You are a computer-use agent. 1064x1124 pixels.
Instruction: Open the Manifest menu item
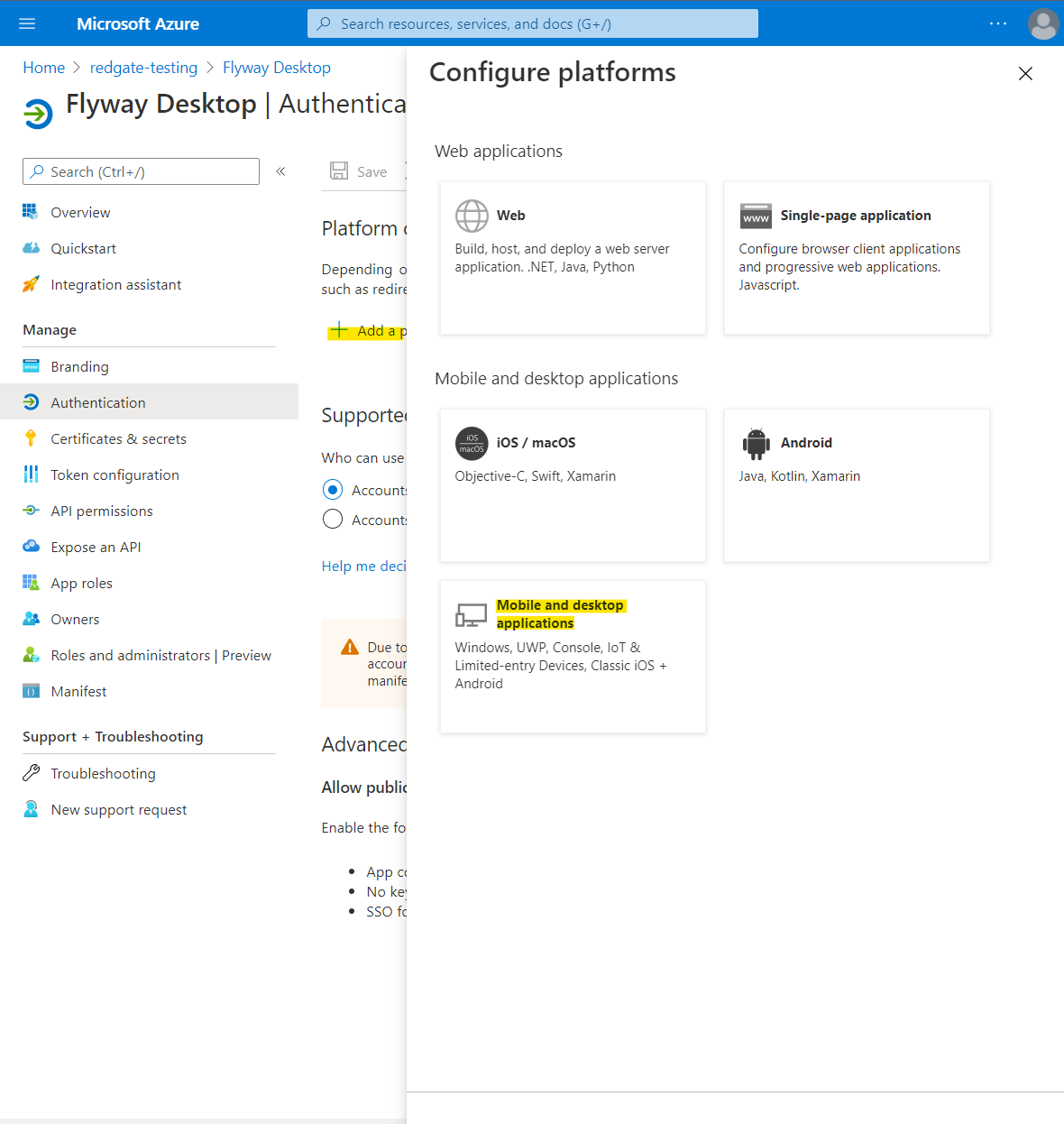[78, 692]
